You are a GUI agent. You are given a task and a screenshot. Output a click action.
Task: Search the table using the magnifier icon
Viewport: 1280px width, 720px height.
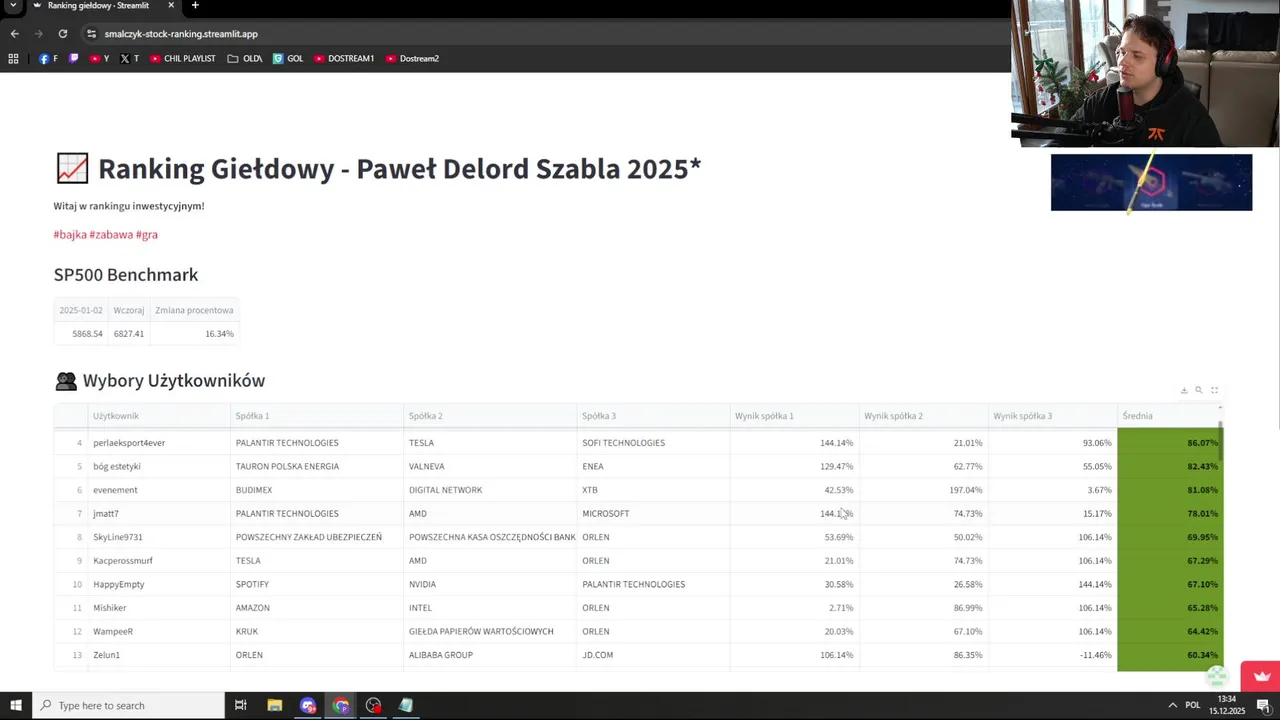[1199, 390]
